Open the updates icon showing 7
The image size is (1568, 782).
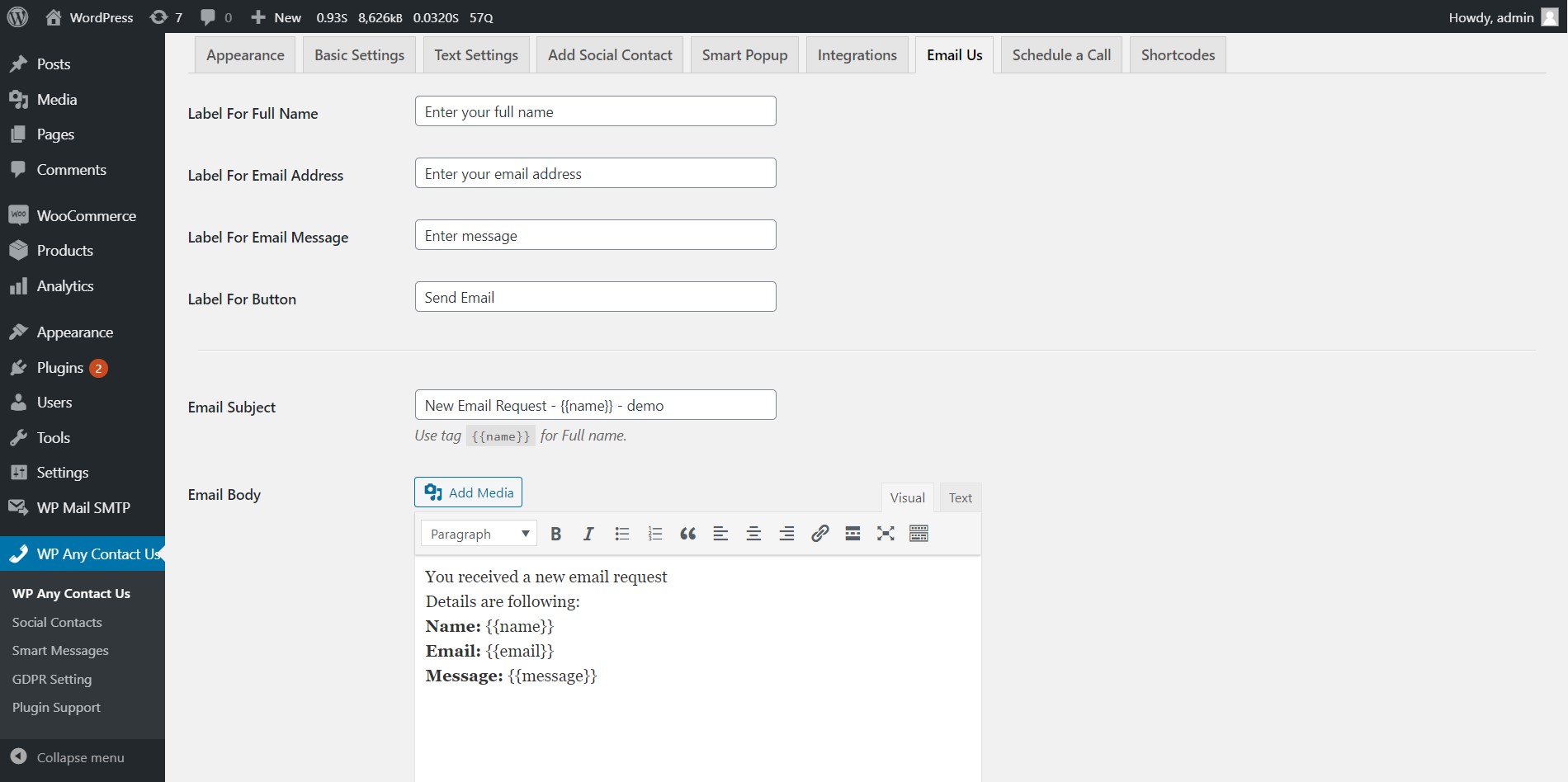tap(166, 17)
